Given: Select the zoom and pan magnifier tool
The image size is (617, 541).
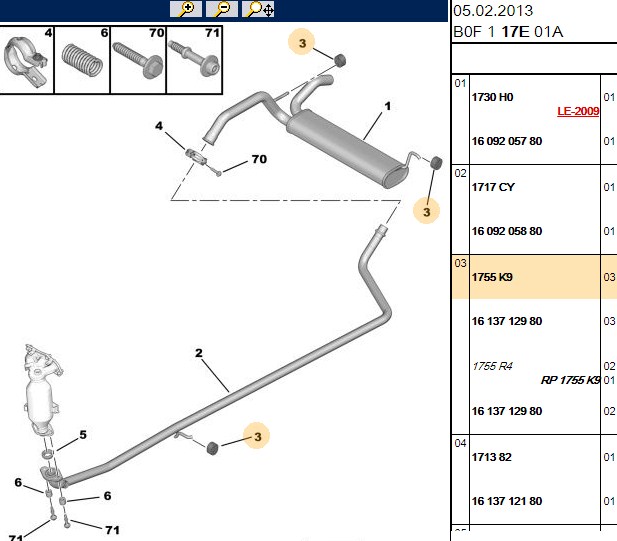Looking at the screenshot, I should [x=258, y=9].
